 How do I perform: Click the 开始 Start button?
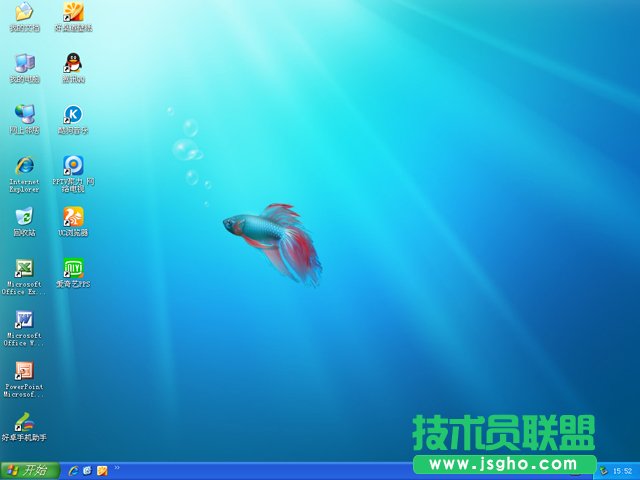pyautogui.click(x=29, y=471)
